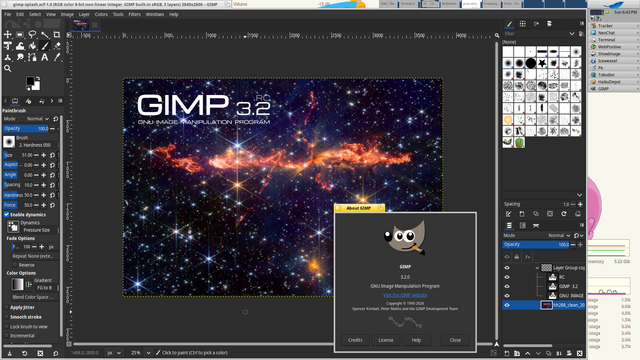640x360 pixels.
Task: Create a new layer with bottom icon
Action: 507,353
